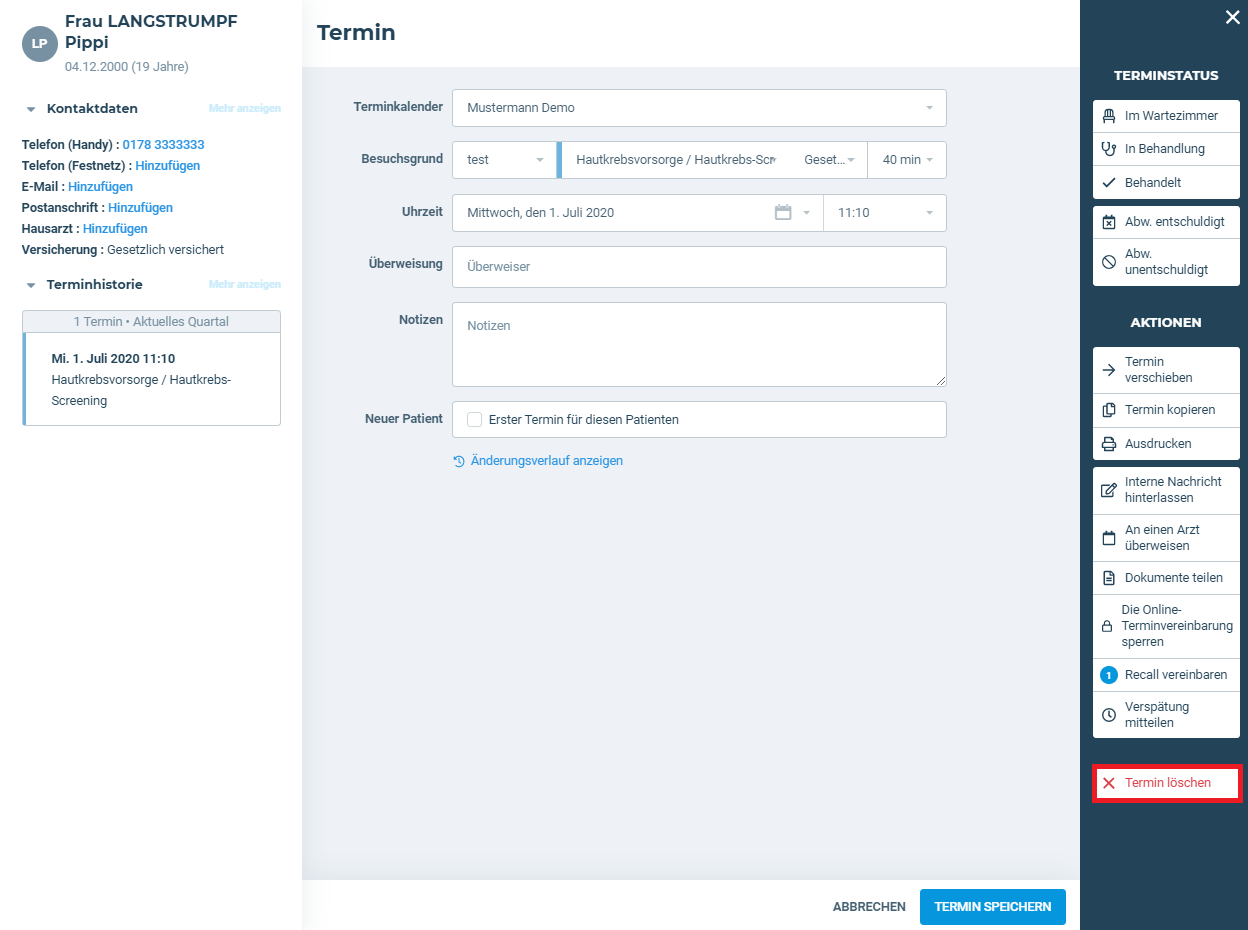Click the stethoscope In Behandlung icon
Screen dimensions: 1248x930
coord(1108,149)
